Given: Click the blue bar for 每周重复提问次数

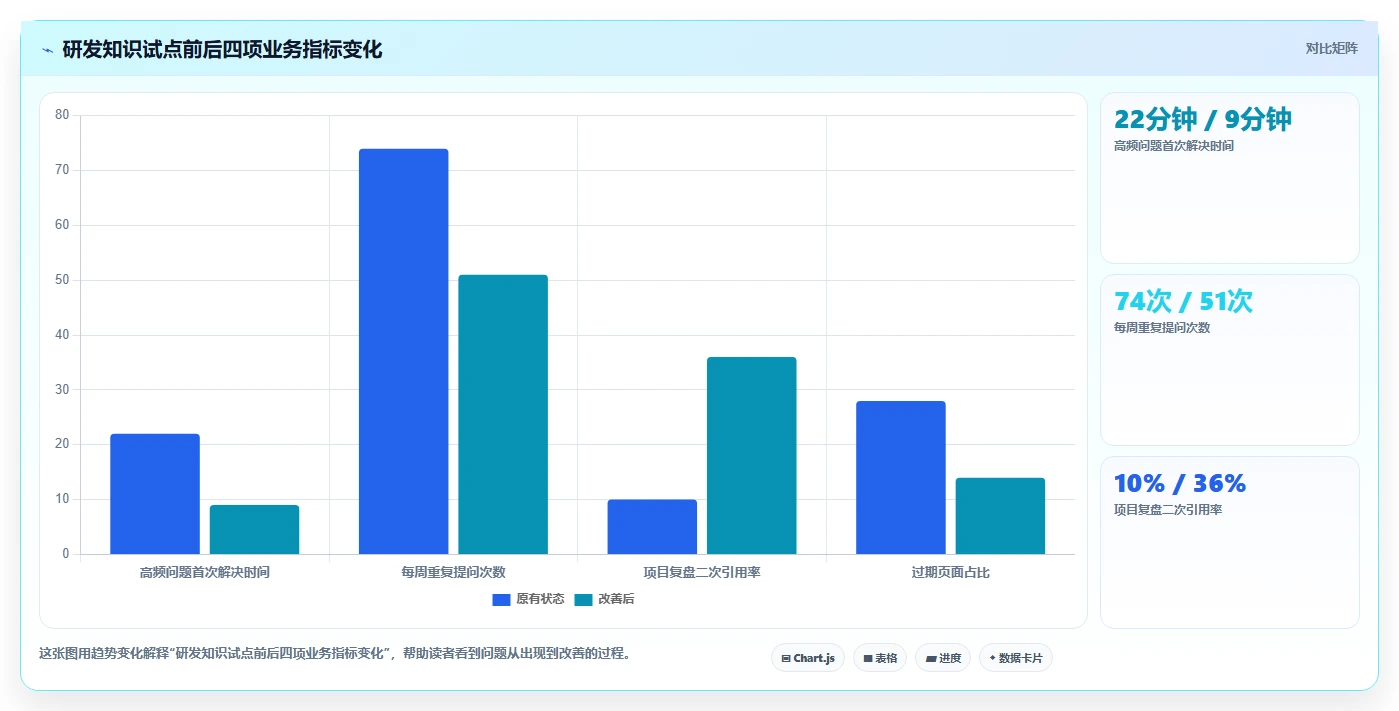Looking at the screenshot, I should 404,351.
